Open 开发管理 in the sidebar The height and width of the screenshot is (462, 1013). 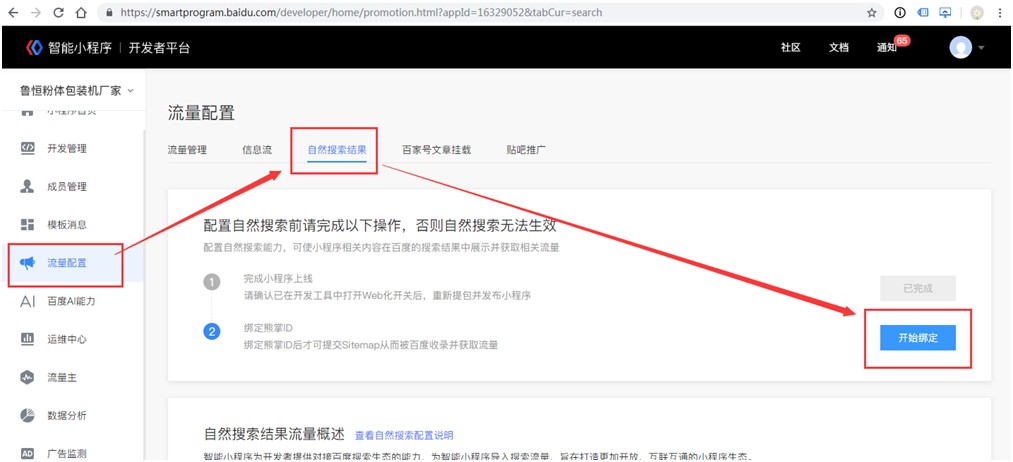click(66, 149)
